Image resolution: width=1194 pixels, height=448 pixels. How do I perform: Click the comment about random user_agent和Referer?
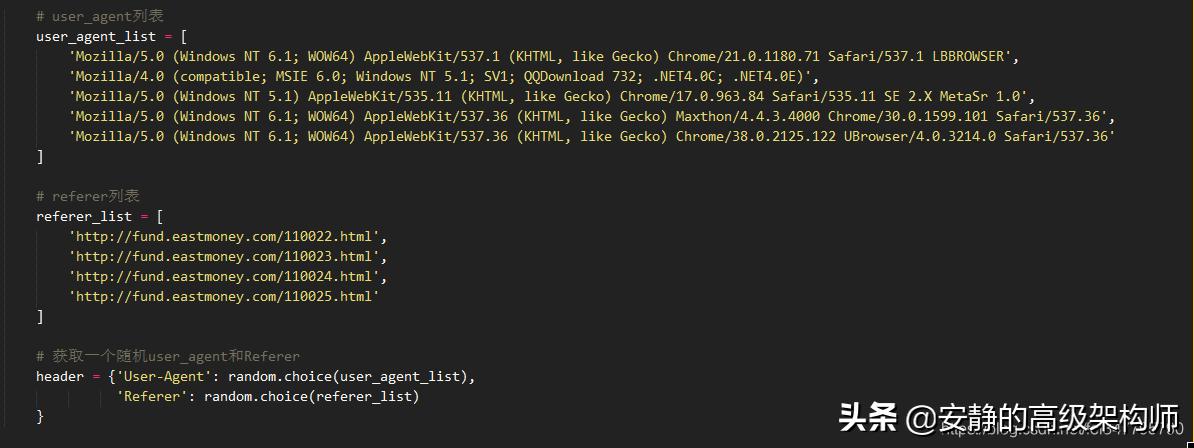[x=168, y=356]
